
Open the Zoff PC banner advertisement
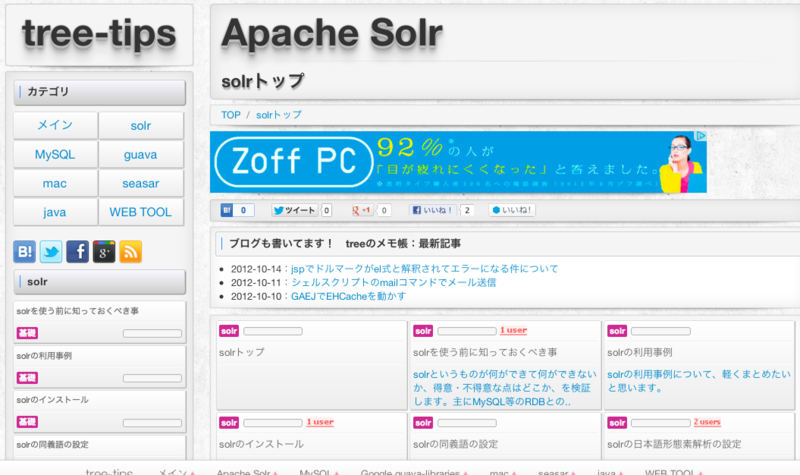458,162
